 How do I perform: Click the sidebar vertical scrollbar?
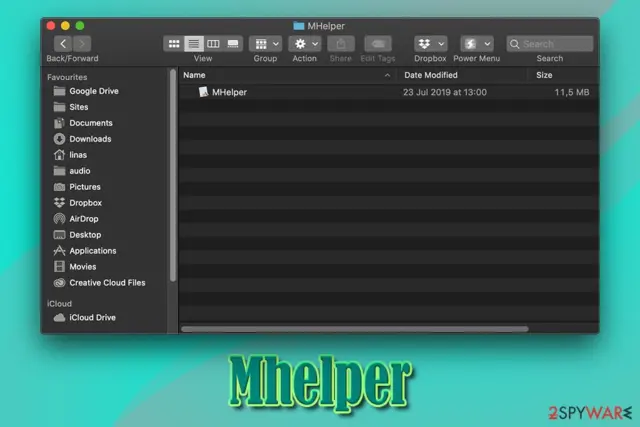tap(173, 176)
